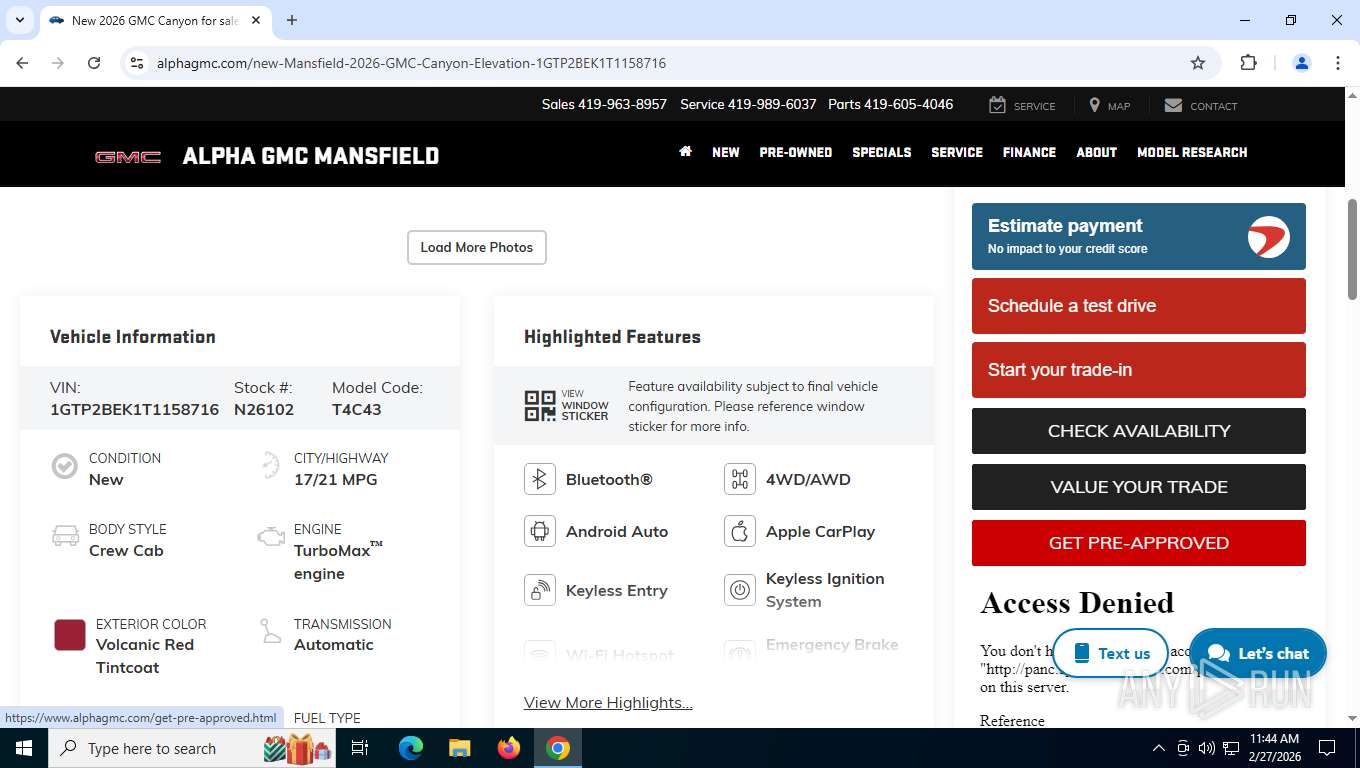Screen dimensions: 1360x768
Task: Open the SPECIALS menu item
Action: (x=882, y=152)
